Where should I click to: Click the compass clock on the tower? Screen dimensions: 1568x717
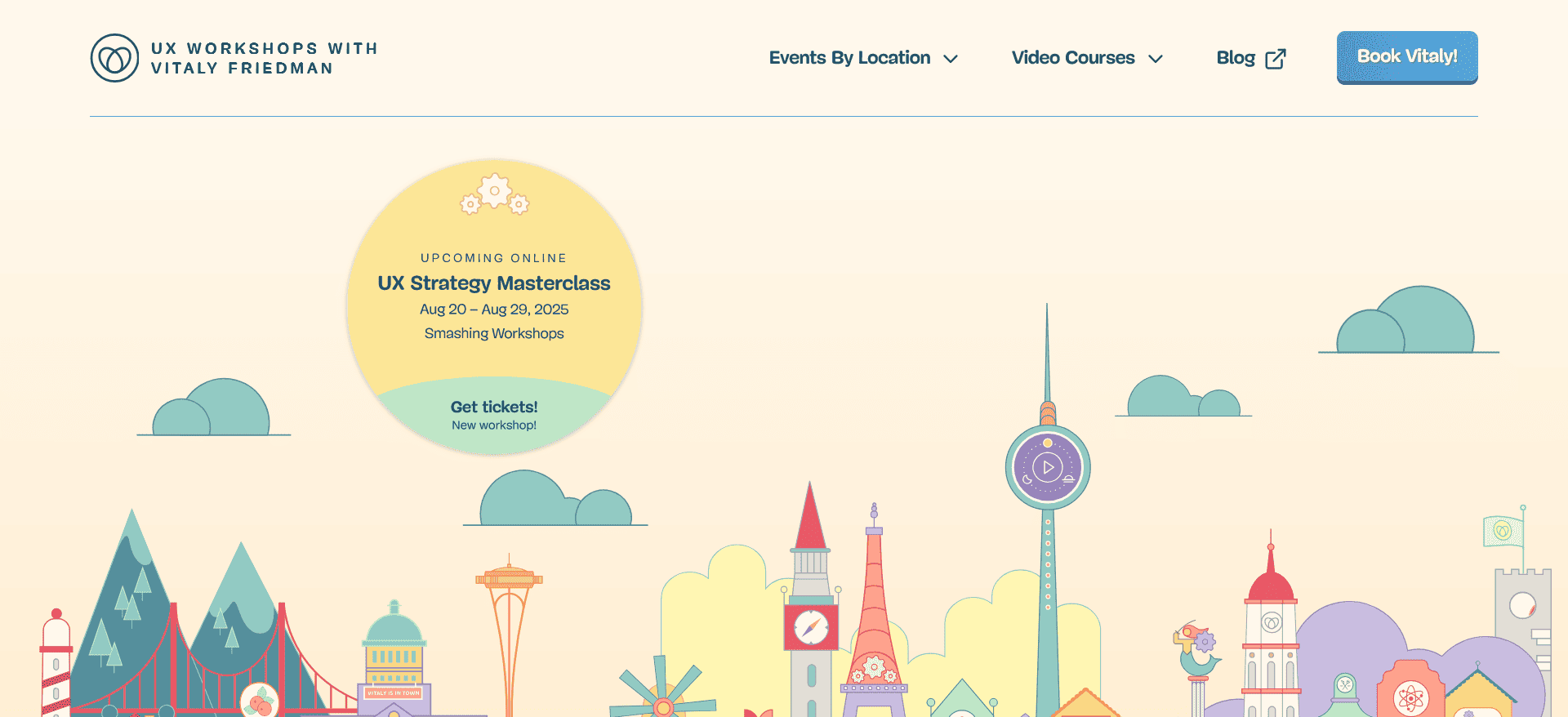[x=811, y=627]
